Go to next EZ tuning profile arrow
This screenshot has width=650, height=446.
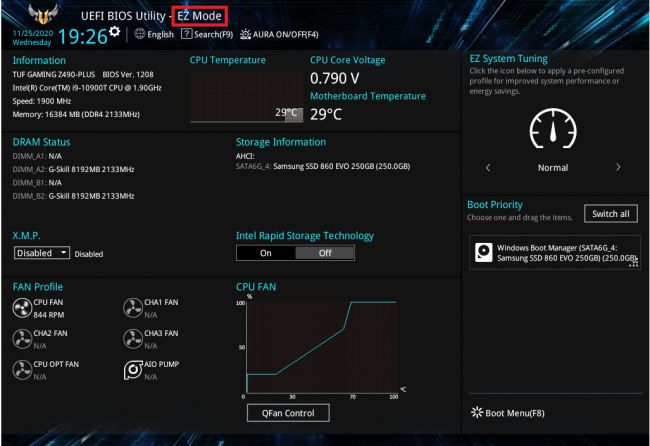618,167
